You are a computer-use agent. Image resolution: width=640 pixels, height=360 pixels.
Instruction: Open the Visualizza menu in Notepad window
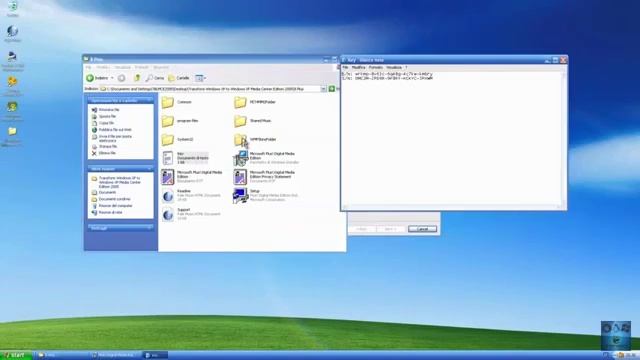tap(394, 67)
